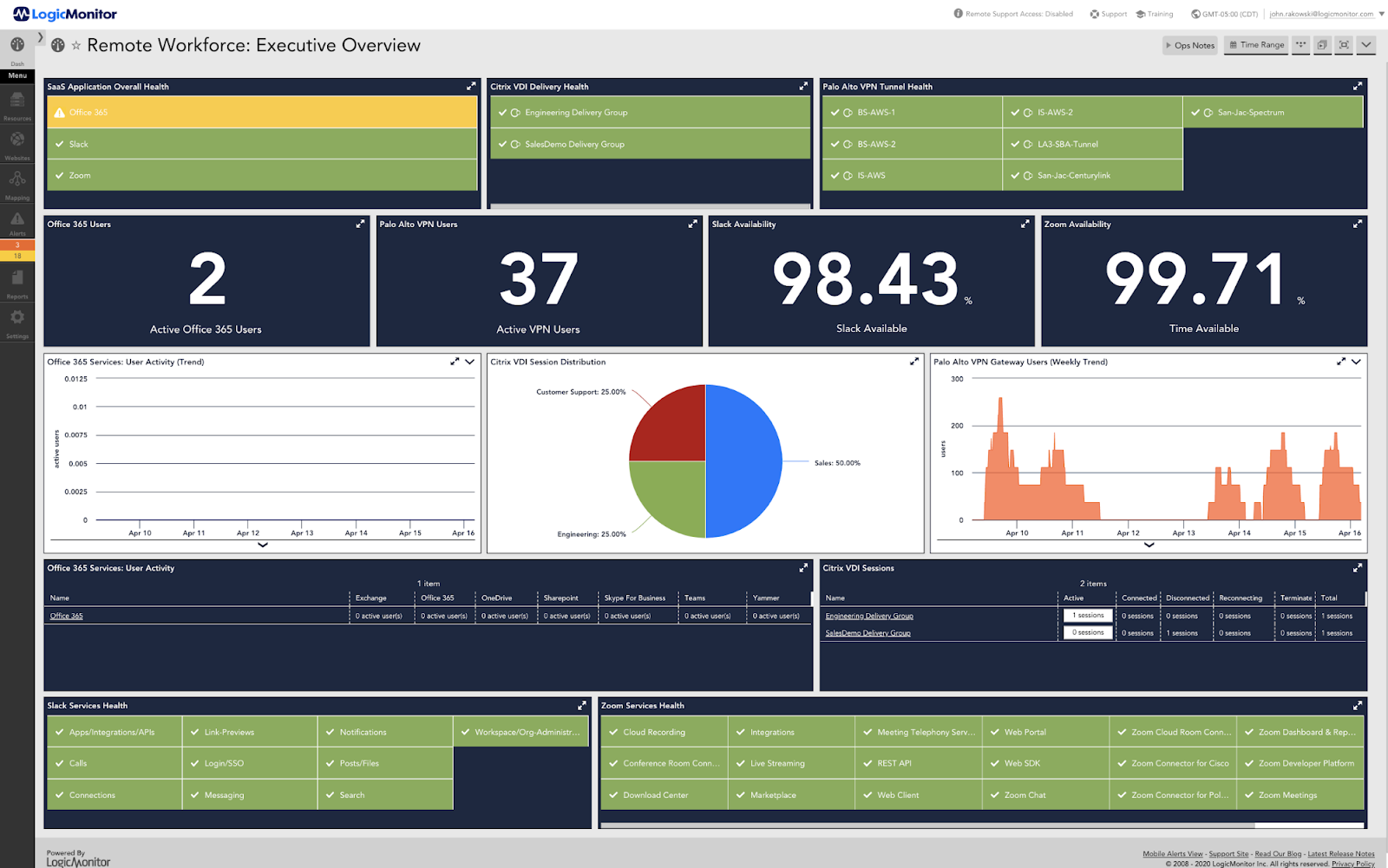This screenshot has width=1388, height=868.
Task: Expand the Ops Notes button
Action: [1189, 45]
